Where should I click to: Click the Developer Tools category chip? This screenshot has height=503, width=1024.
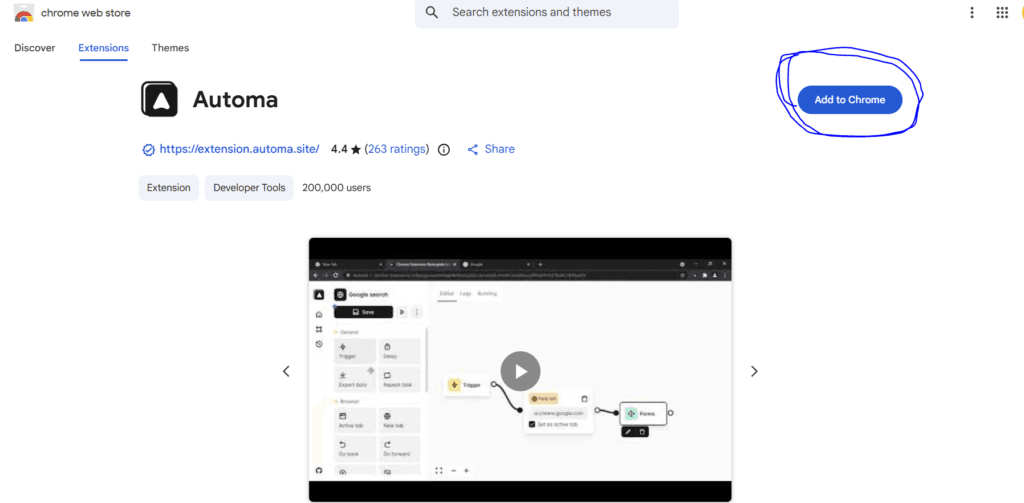pyautogui.click(x=249, y=188)
